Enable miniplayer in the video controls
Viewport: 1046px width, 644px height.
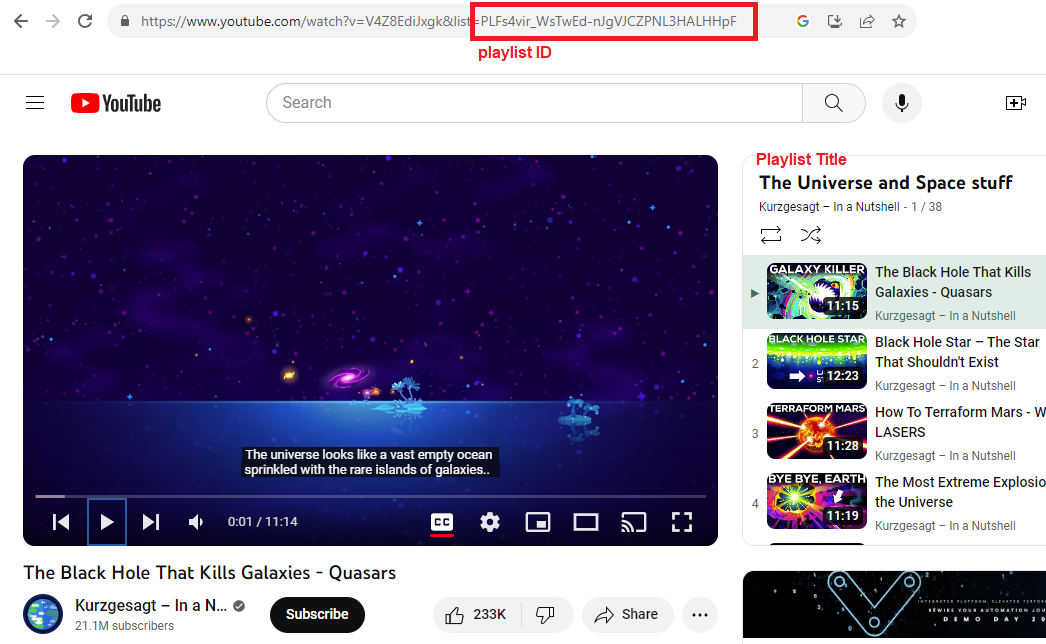pos(538,522)
